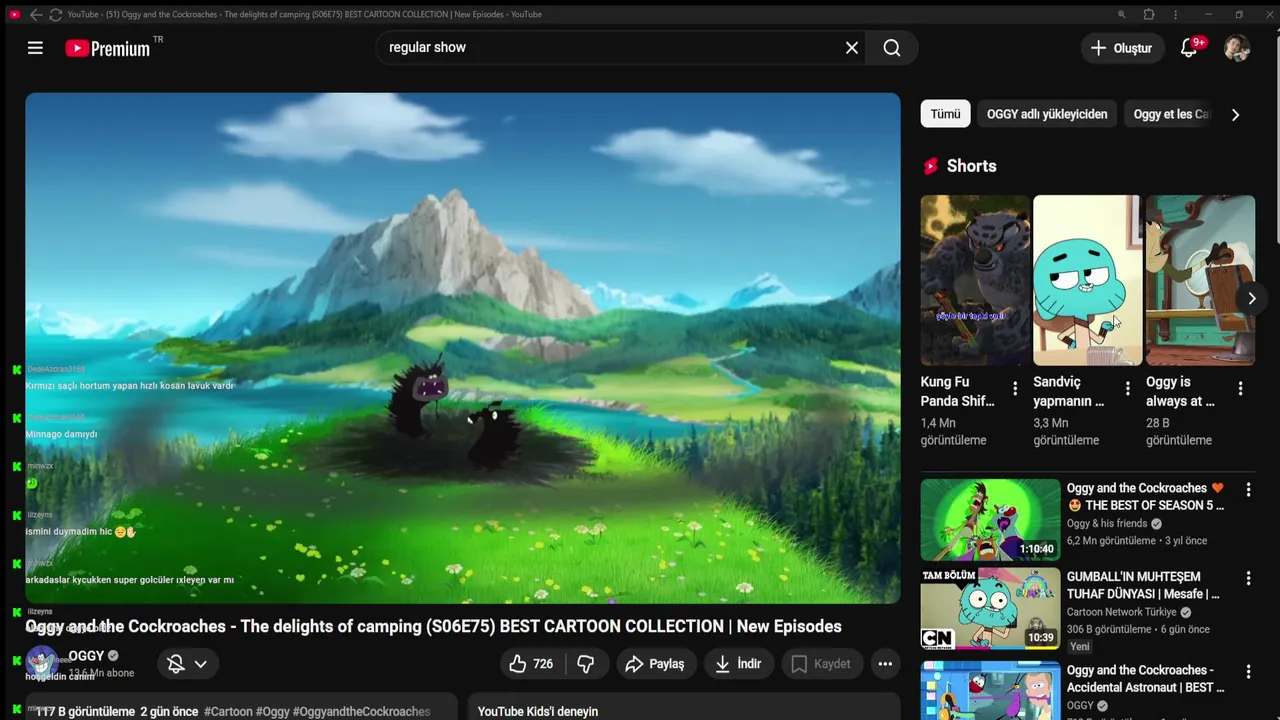Dislike the video with thumbs down

pos(586,664)
